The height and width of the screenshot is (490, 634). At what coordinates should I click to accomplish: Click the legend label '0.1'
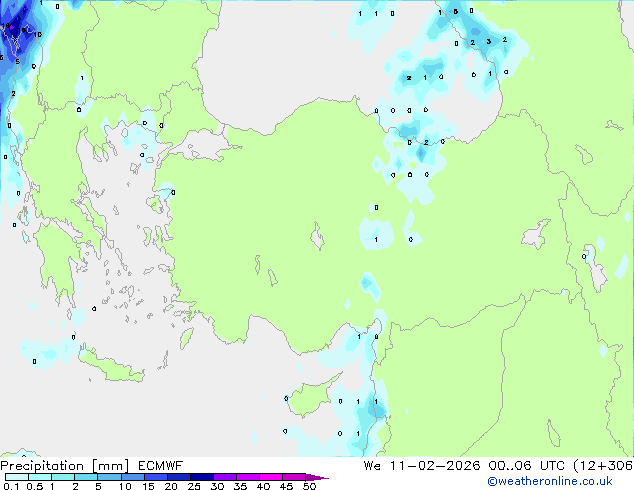[x=11, y=486]
